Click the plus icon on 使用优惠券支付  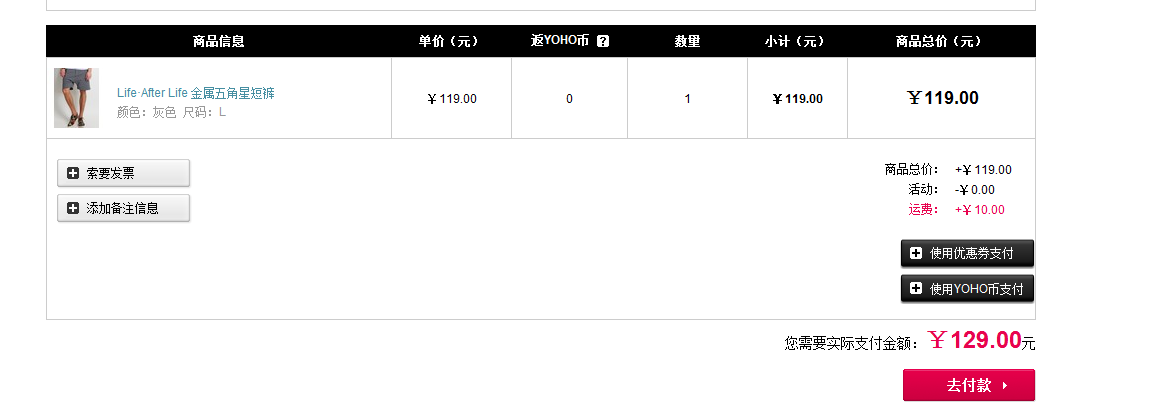tap(916, 253)
